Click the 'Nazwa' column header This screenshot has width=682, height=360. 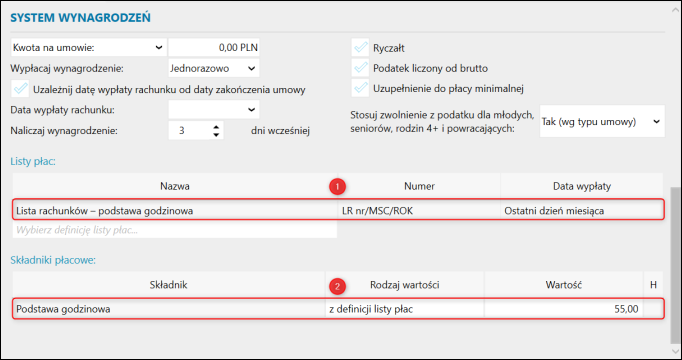175,187
